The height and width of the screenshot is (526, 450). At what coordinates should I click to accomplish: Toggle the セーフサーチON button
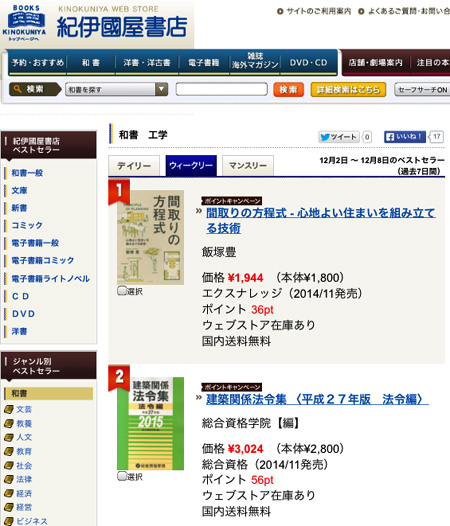point(422,90)
